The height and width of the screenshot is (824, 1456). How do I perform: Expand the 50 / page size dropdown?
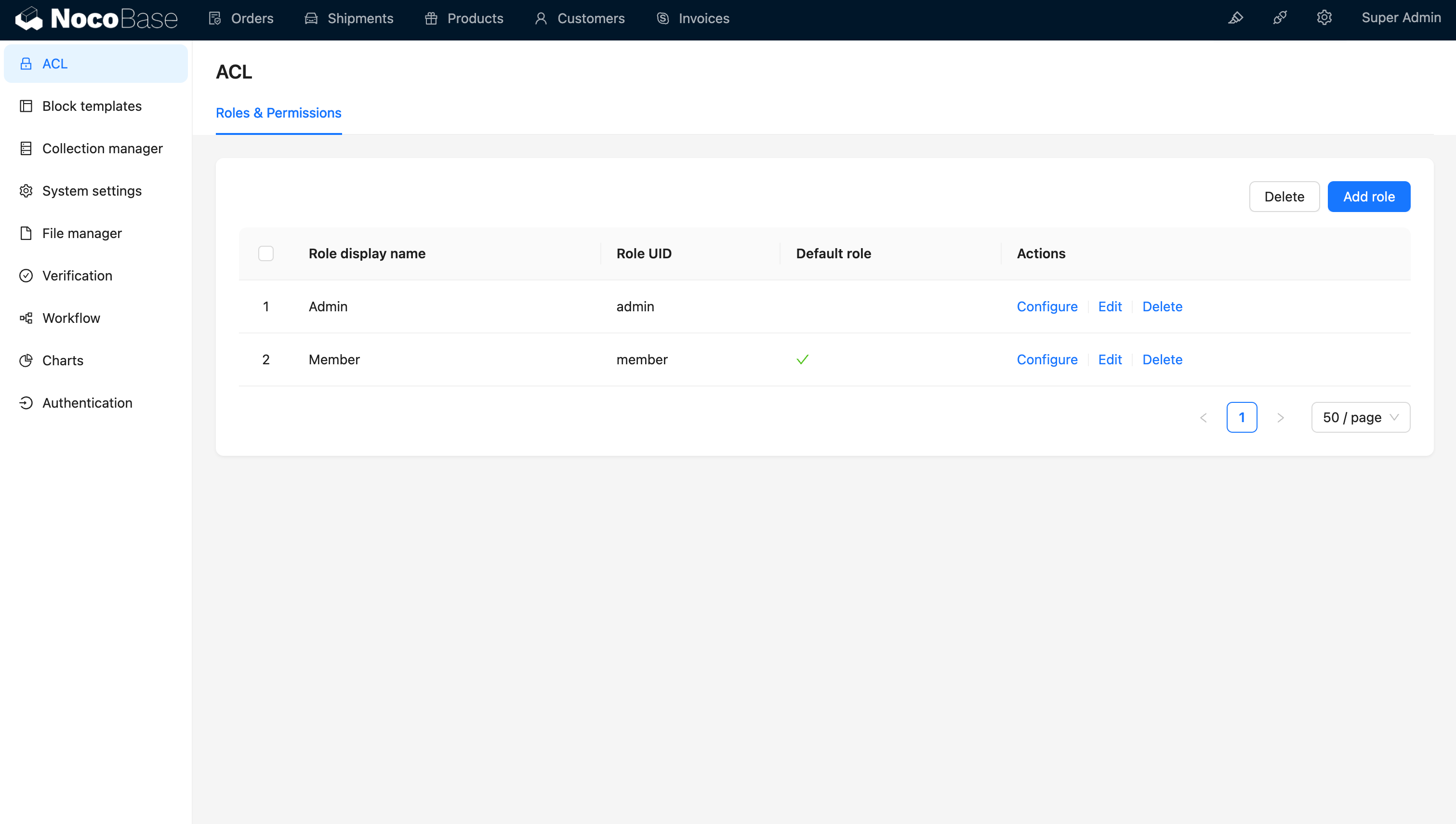click(x=1361, y=418)
